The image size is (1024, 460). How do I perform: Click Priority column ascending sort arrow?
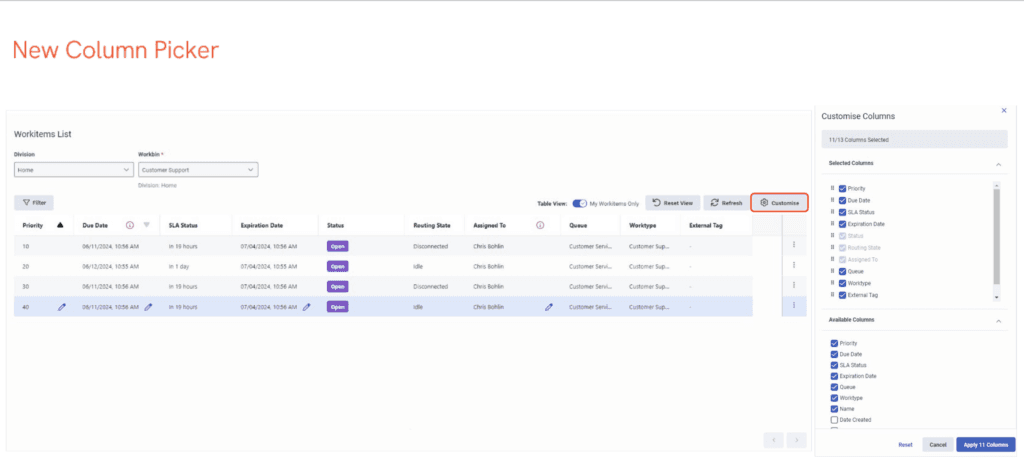pos(59,225)
